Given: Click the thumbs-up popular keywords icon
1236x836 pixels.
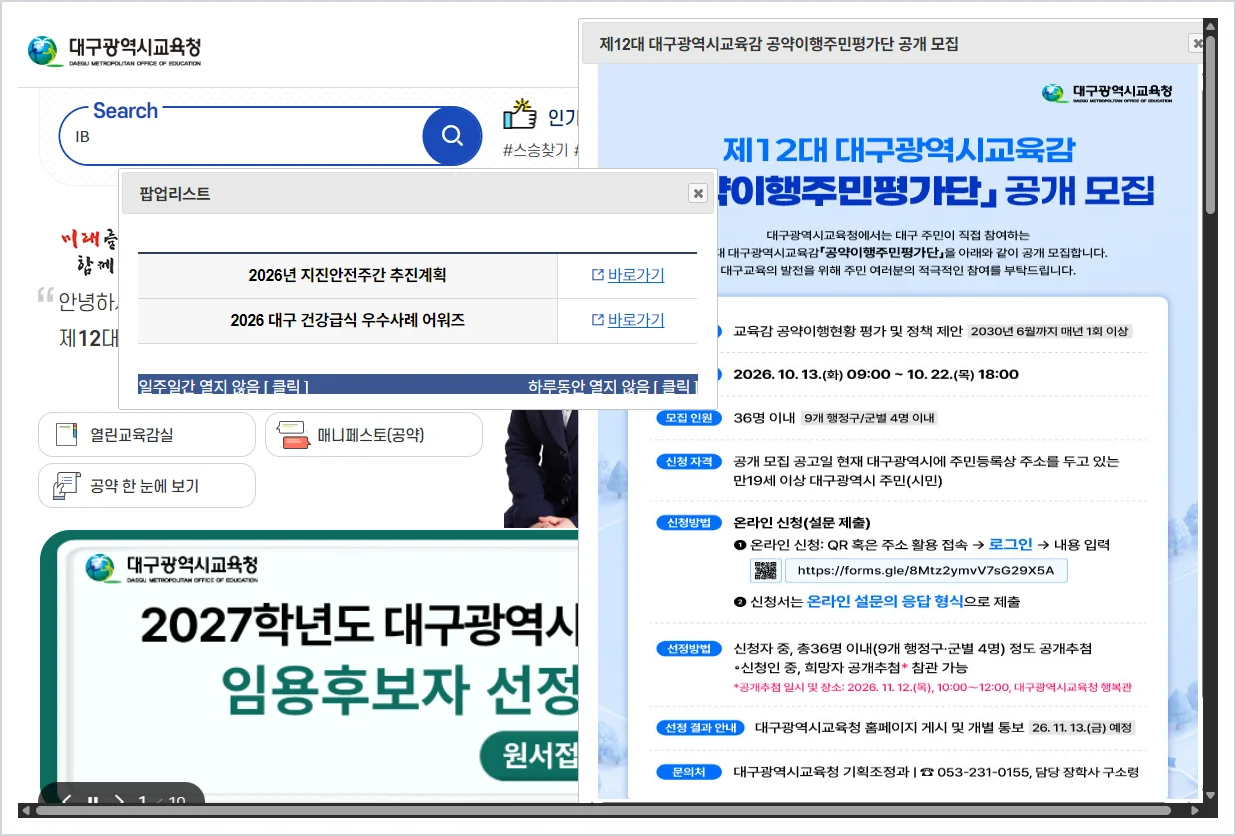Looking at the screenshot, I should click(x=520, y=115).
